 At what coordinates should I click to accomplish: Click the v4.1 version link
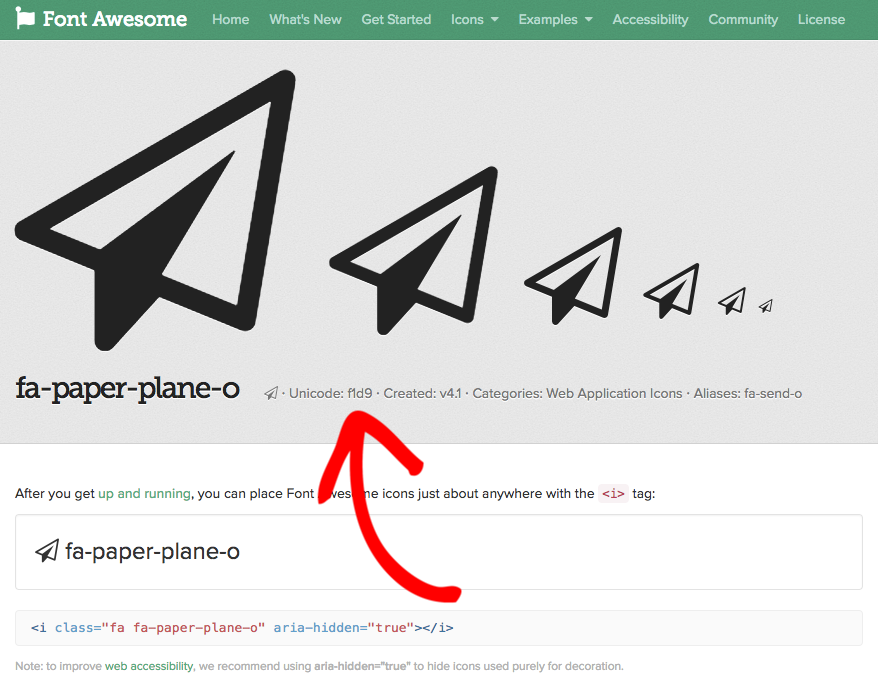448,393
